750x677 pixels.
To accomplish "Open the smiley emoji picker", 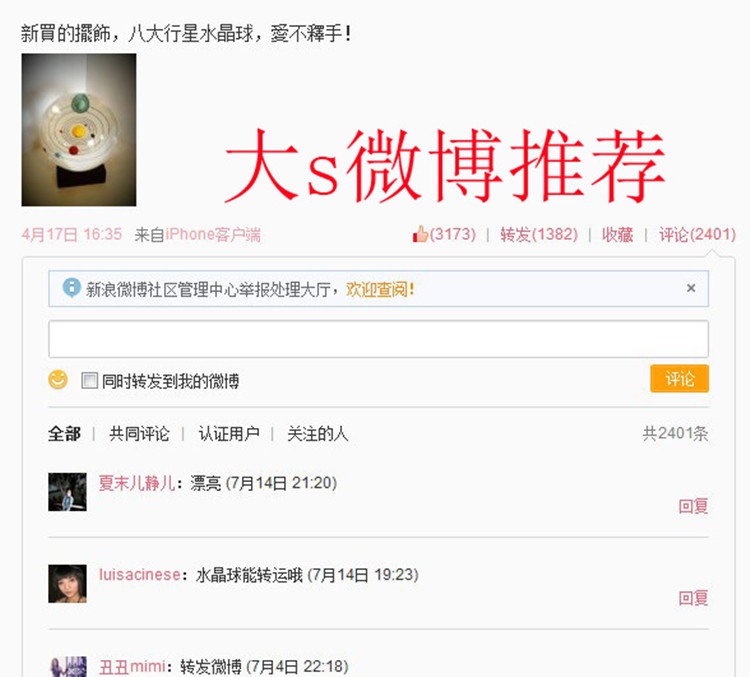I will (58, 380).
